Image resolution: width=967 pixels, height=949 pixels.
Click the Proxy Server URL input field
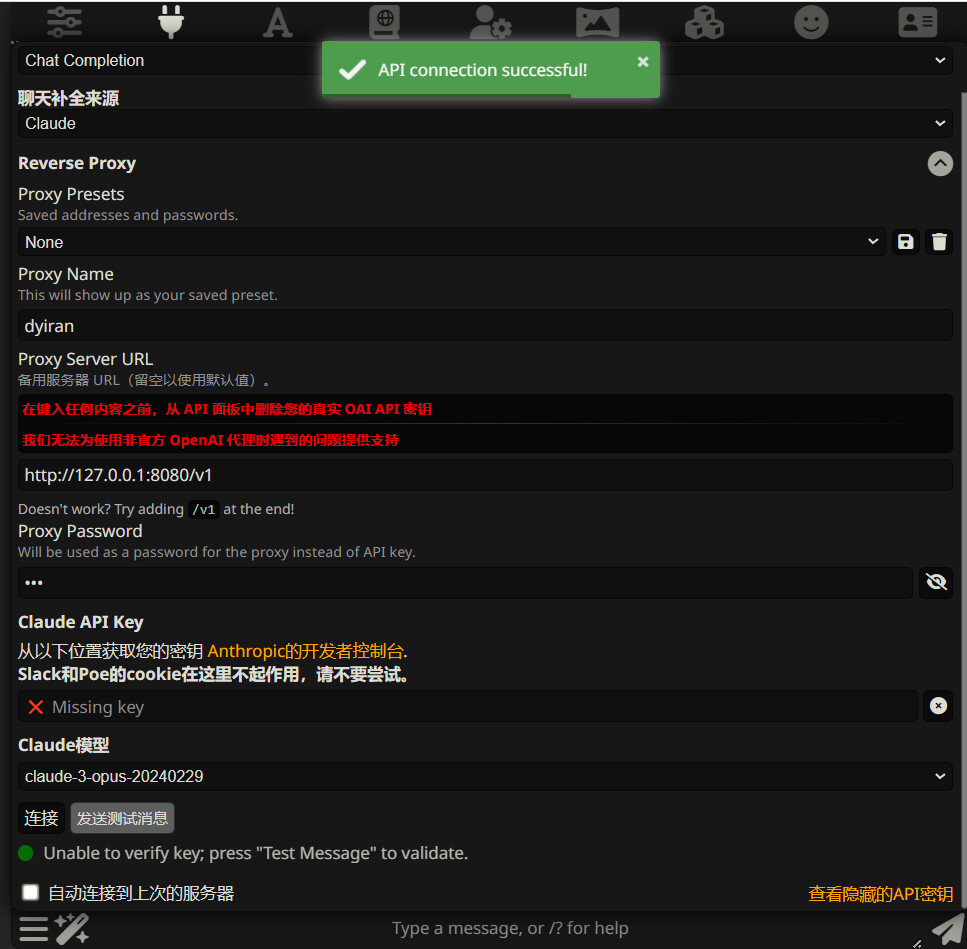(x=485, y=475)
